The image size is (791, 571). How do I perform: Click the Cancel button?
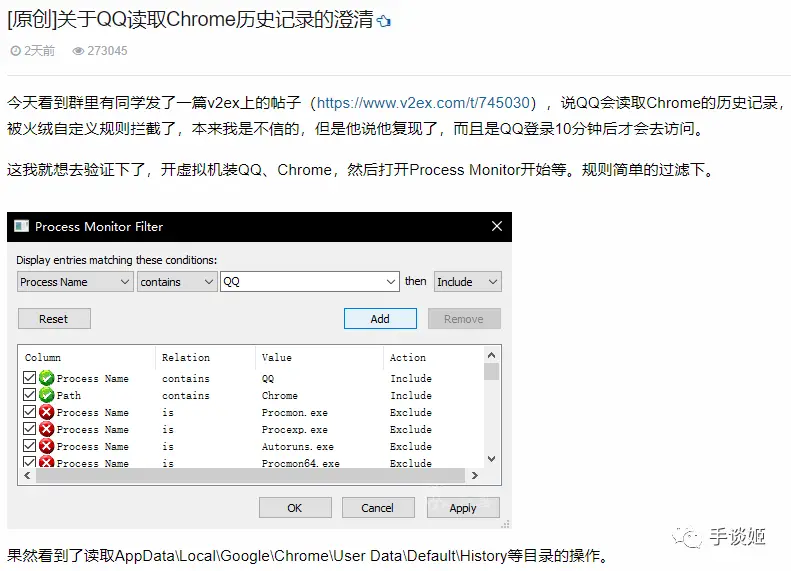click(378, 507)
